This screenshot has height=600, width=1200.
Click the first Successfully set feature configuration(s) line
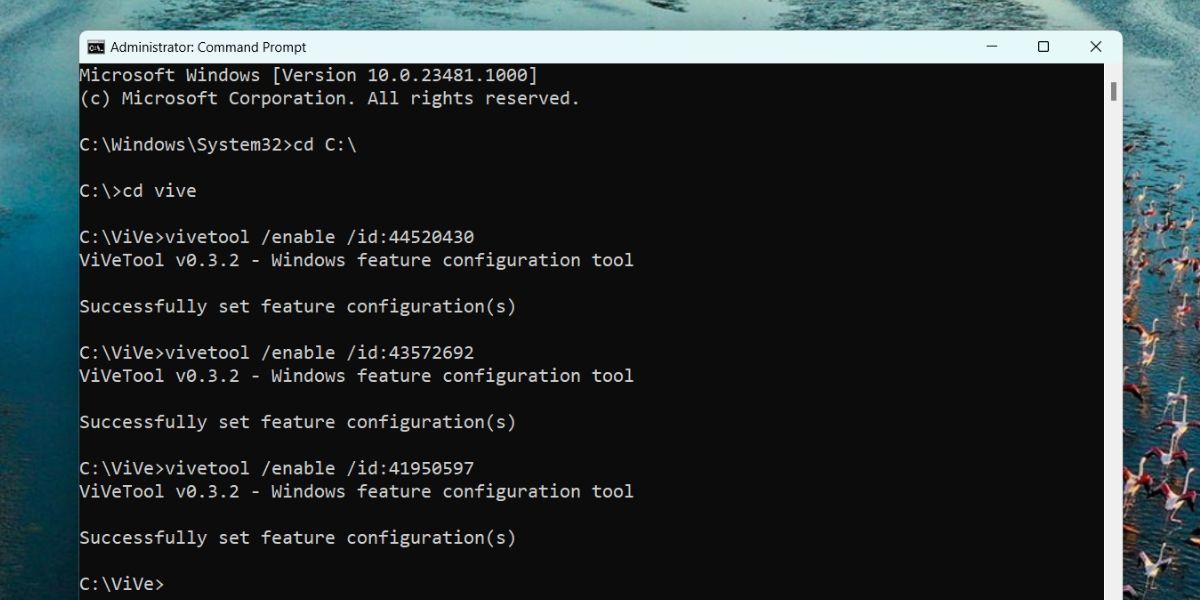click(297, 306)
